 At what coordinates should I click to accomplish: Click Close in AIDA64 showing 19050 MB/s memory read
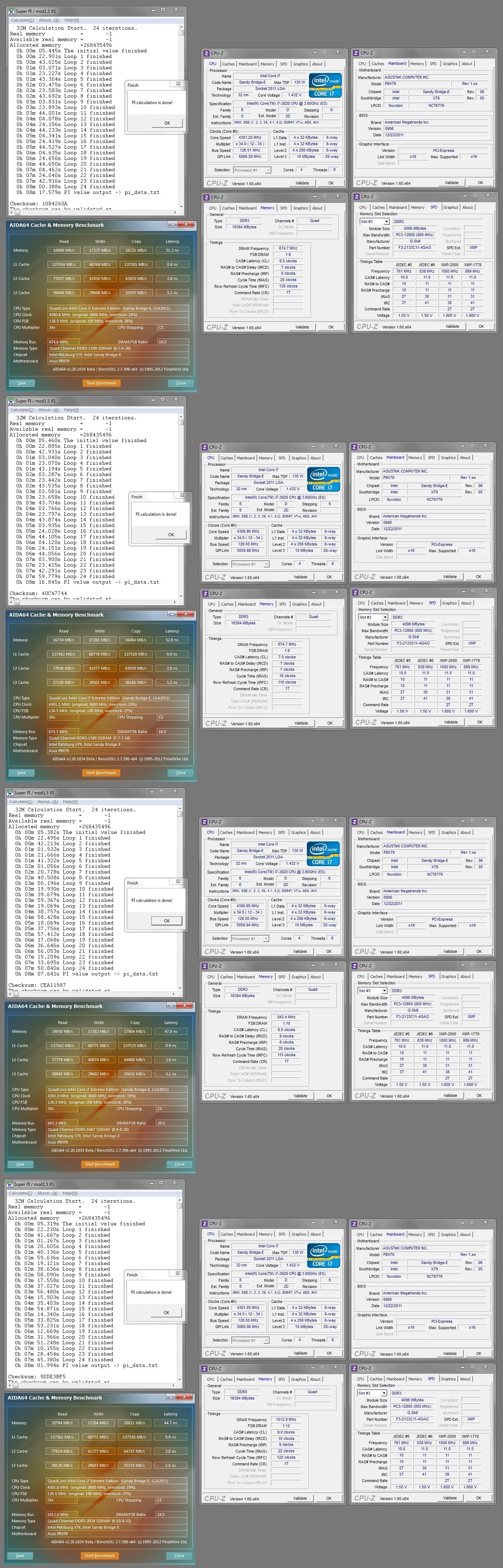click(179, 1164)
